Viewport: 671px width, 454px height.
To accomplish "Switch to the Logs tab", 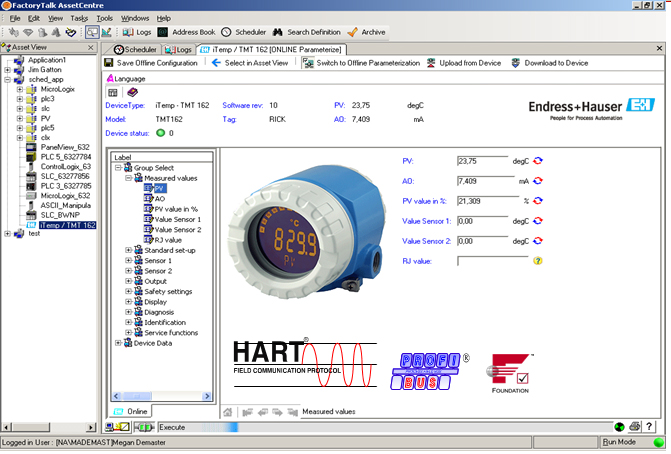I will coord(178,50).
